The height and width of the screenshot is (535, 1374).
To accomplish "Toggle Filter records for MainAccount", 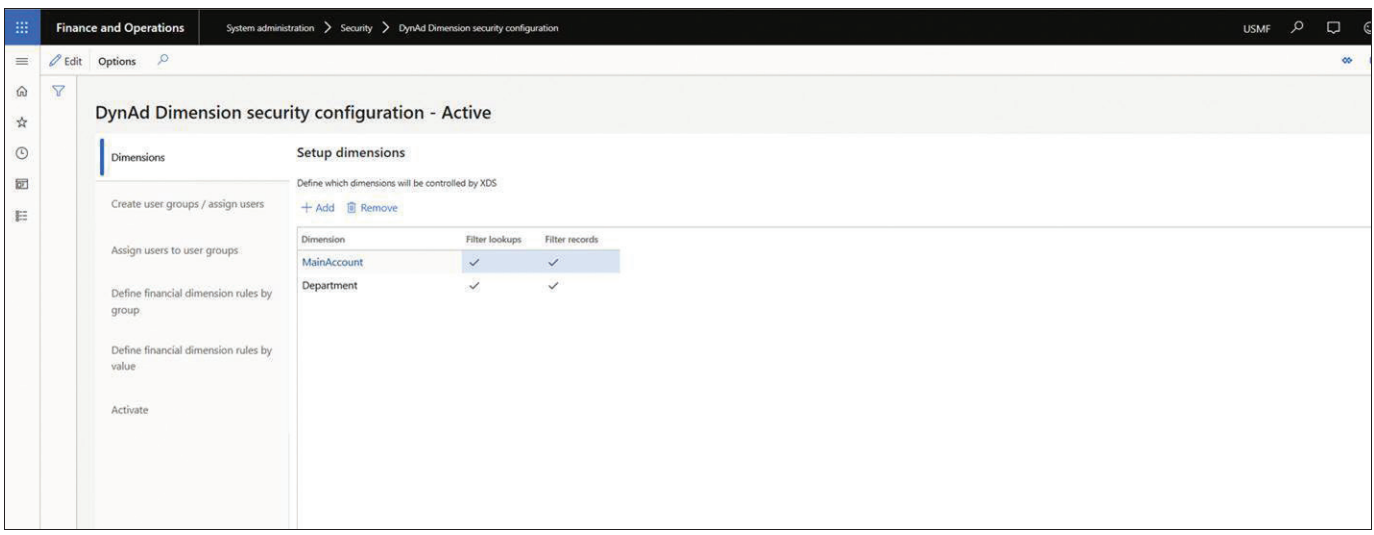I will coord(552,262).
